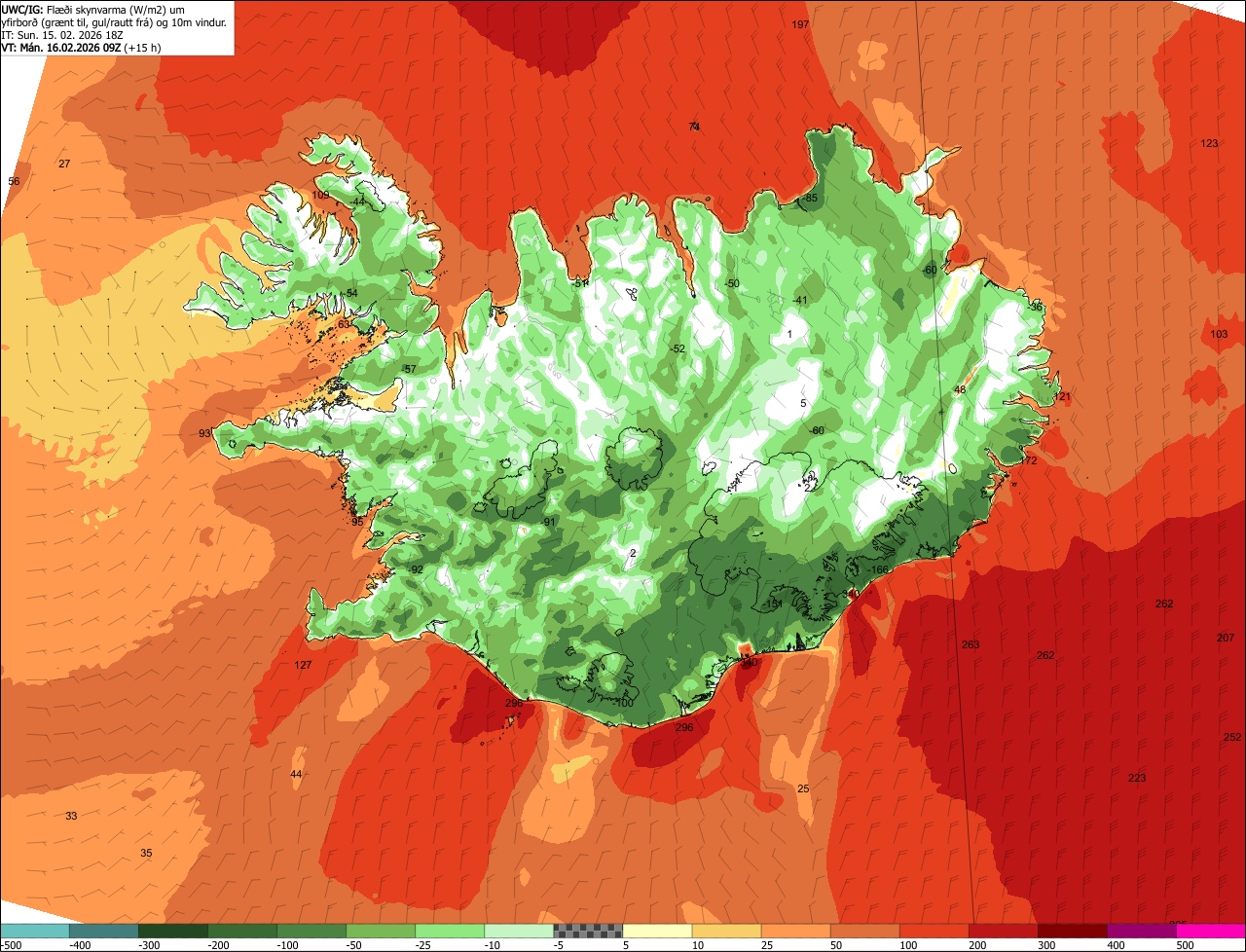
Task: Select the -200 to -100 dark green legend swatch
Action: coord(241,931)
